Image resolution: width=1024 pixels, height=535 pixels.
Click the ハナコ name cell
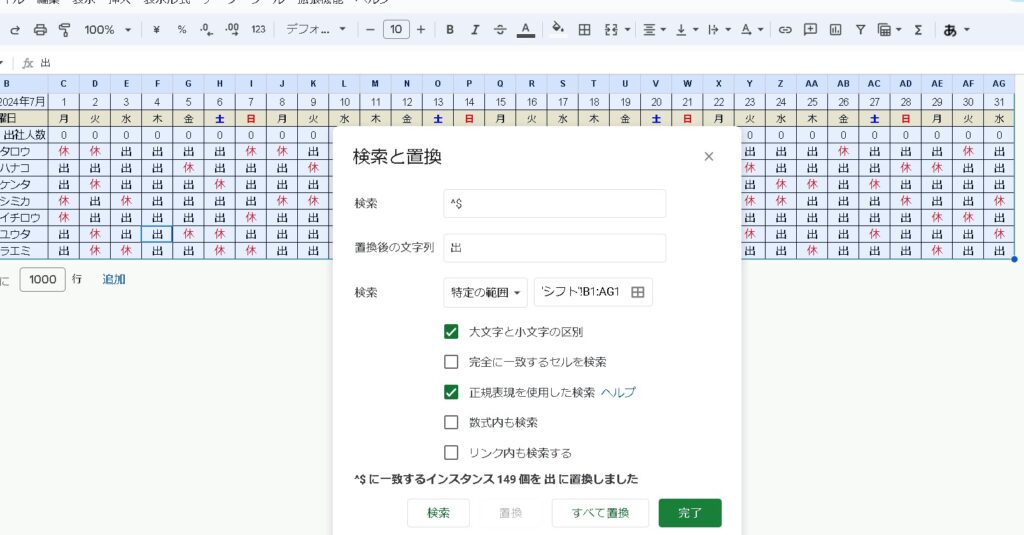pyautogui.click(x=24, y=168)
